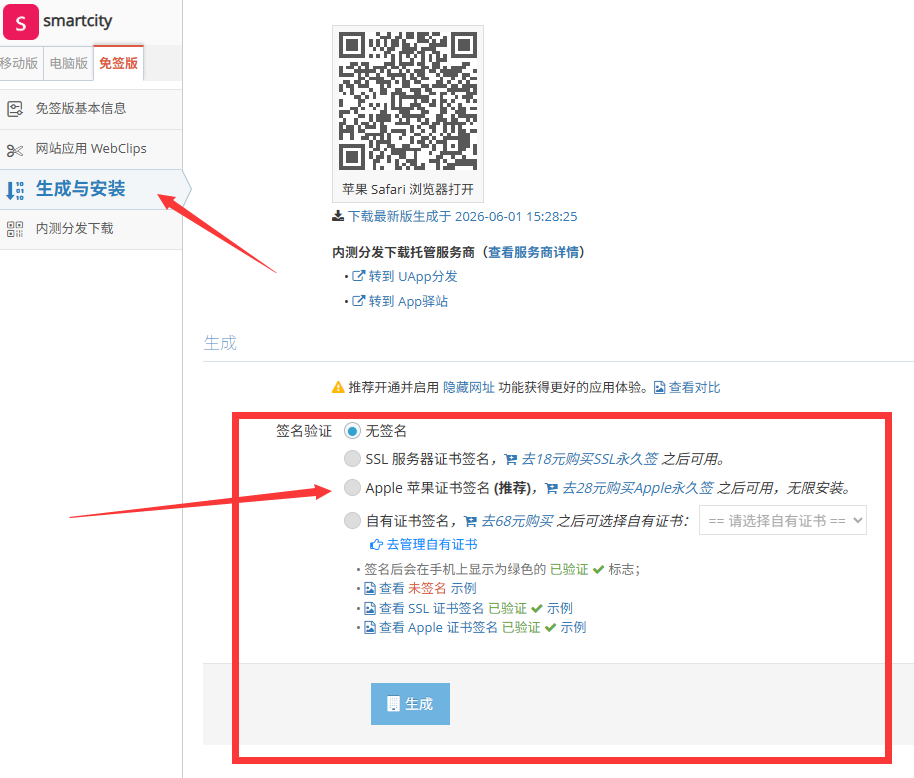This screenshot has width=914, height=778.
Task: Click the 苹果 Safari 浏览器打开 caption
Action: [408, 189]
